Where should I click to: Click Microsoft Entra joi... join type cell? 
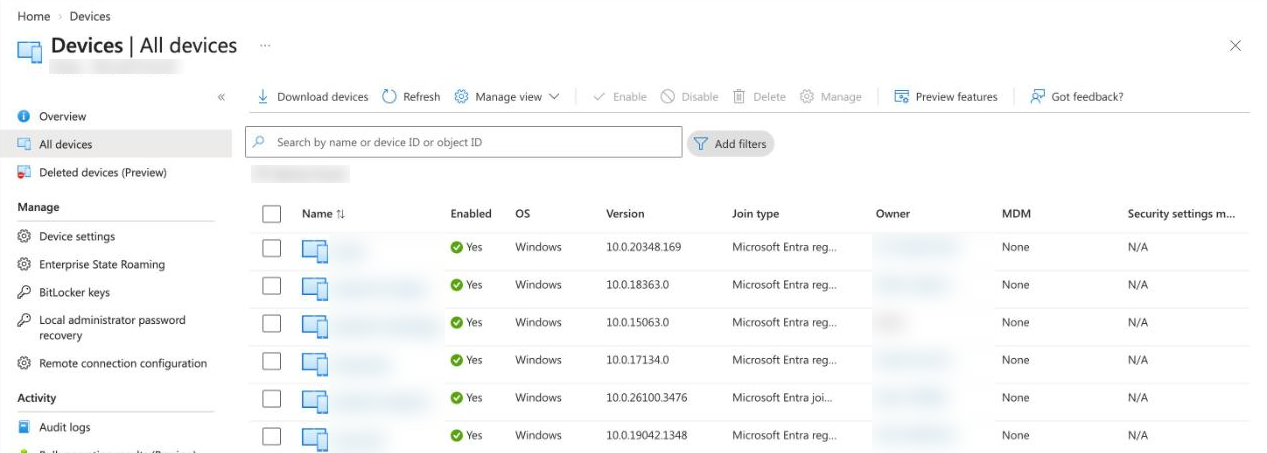(783, 398)
